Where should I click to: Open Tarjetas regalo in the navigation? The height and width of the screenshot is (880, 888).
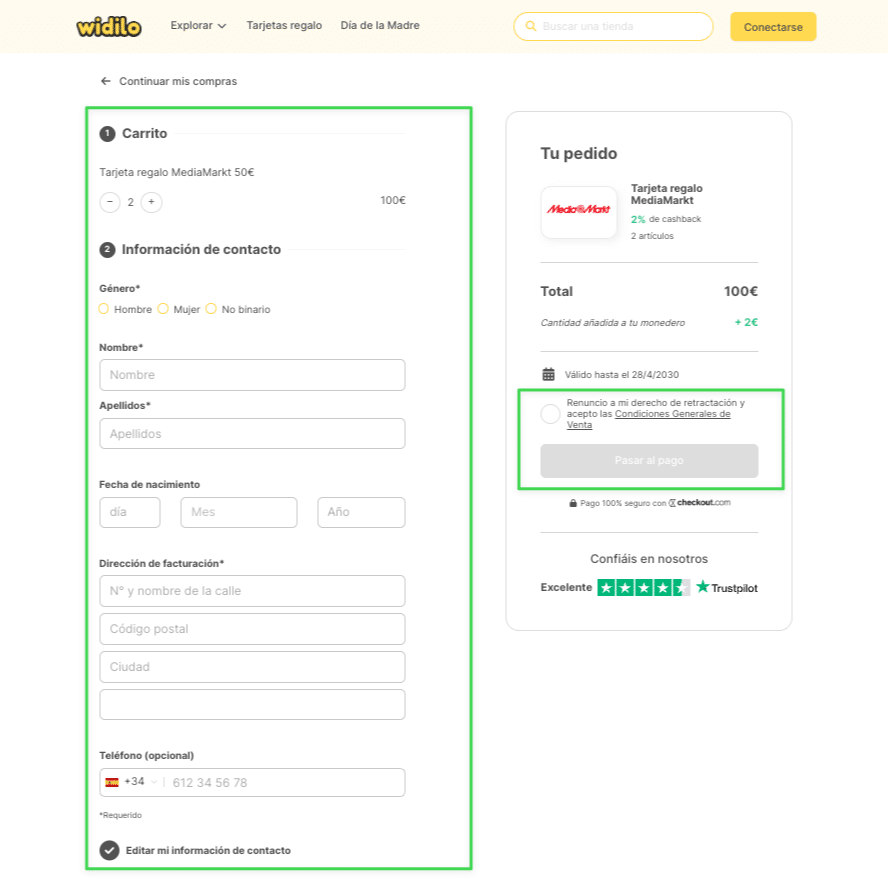(x=284, y=26)
